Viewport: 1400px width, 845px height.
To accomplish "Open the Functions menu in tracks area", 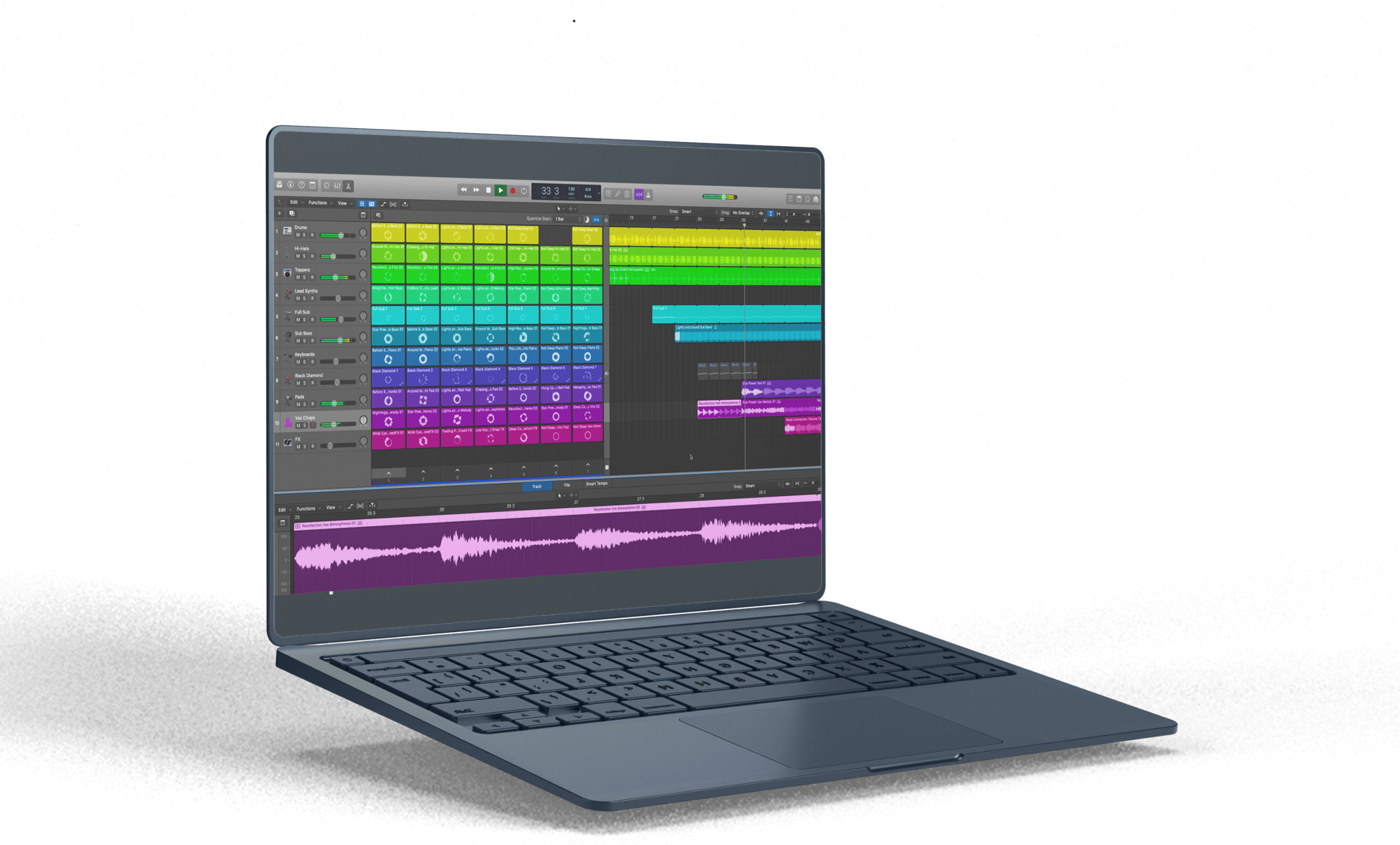I will click(318, 203).
